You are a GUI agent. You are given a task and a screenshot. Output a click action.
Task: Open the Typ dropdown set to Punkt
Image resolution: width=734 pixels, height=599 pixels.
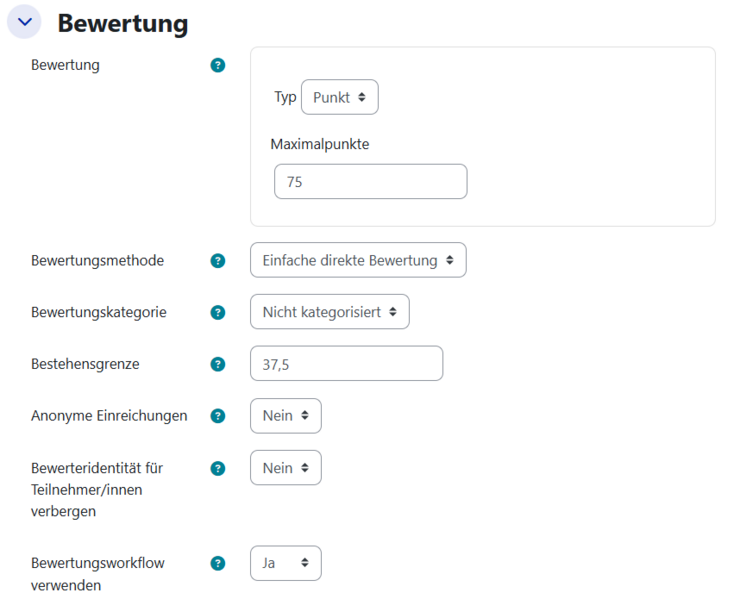pos(339,97)
